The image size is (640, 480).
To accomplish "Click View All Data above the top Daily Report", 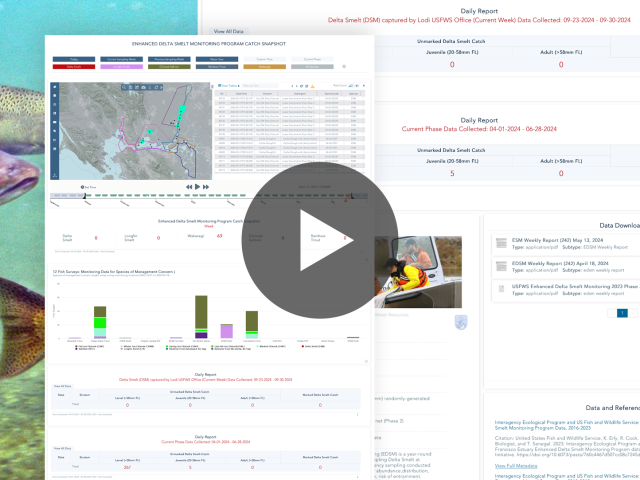I will pyautogui.click(x=229, y=31).
